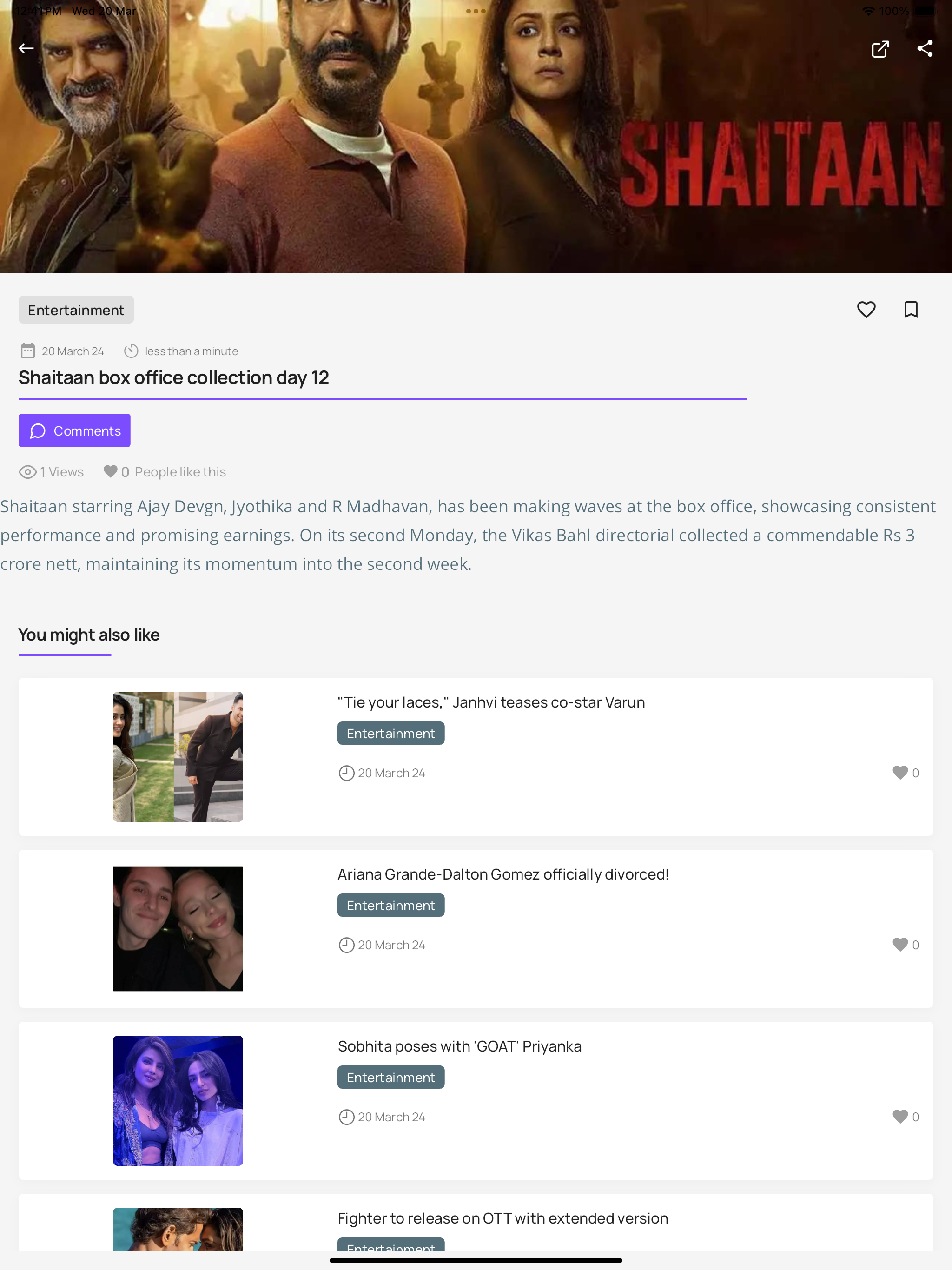The image size is (952, 1270).
Task: Tap the '1 Views' count text
Action: coord(62,472)
